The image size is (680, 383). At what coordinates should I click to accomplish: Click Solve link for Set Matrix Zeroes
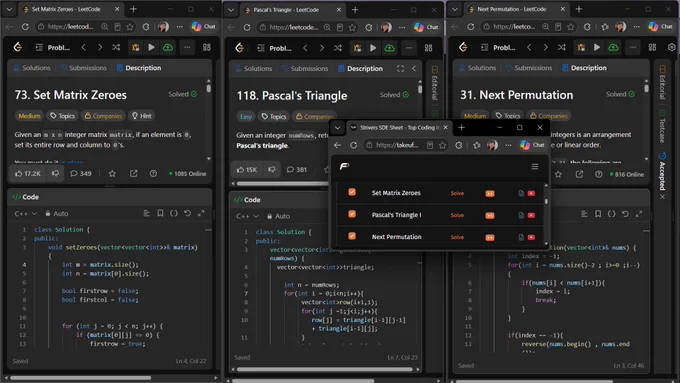[x=457, y=193]
